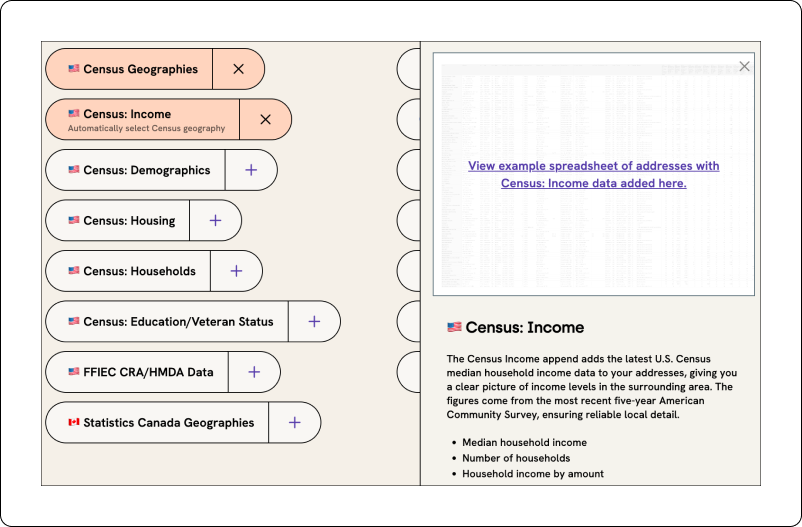Click the example spreadsheet preview thumbnail
This screenshot has width=802, height=527.
click(593, 174)
